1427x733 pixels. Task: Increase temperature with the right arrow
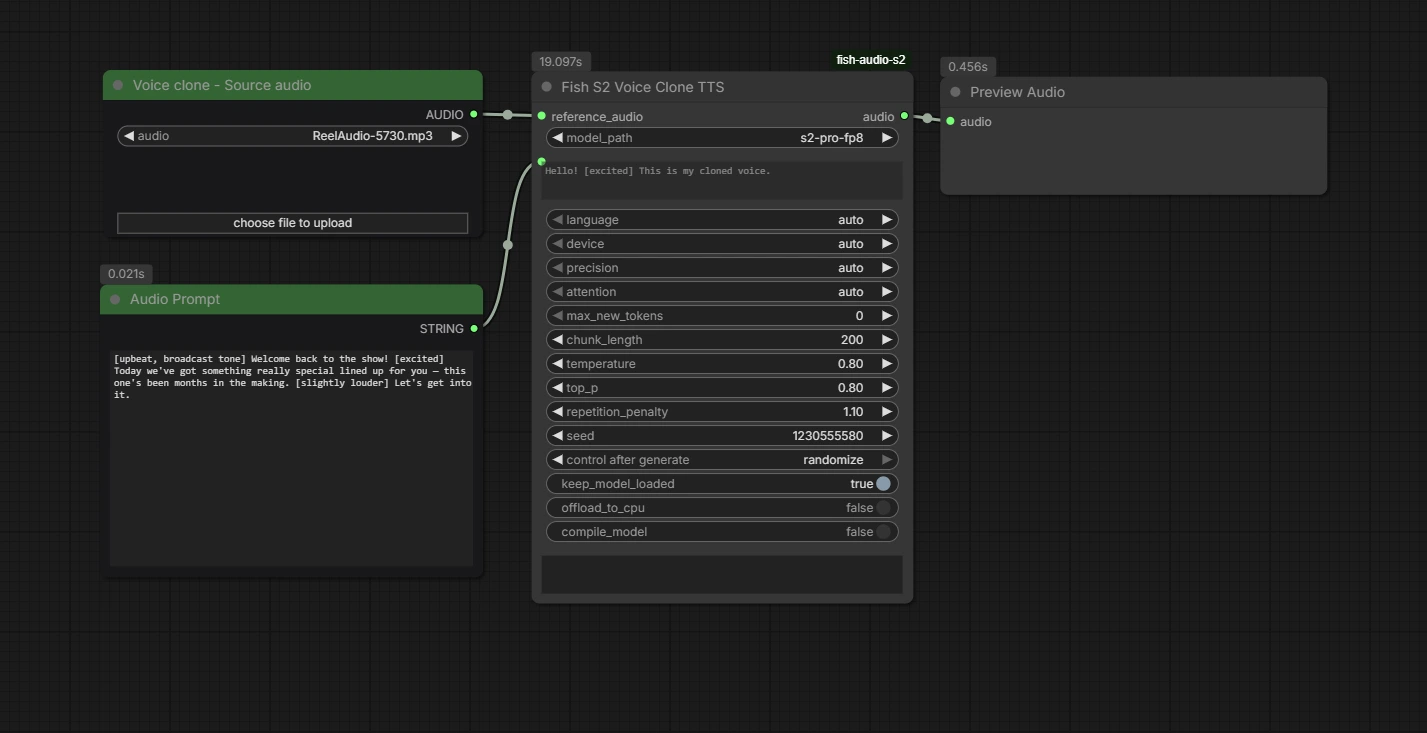886,364
